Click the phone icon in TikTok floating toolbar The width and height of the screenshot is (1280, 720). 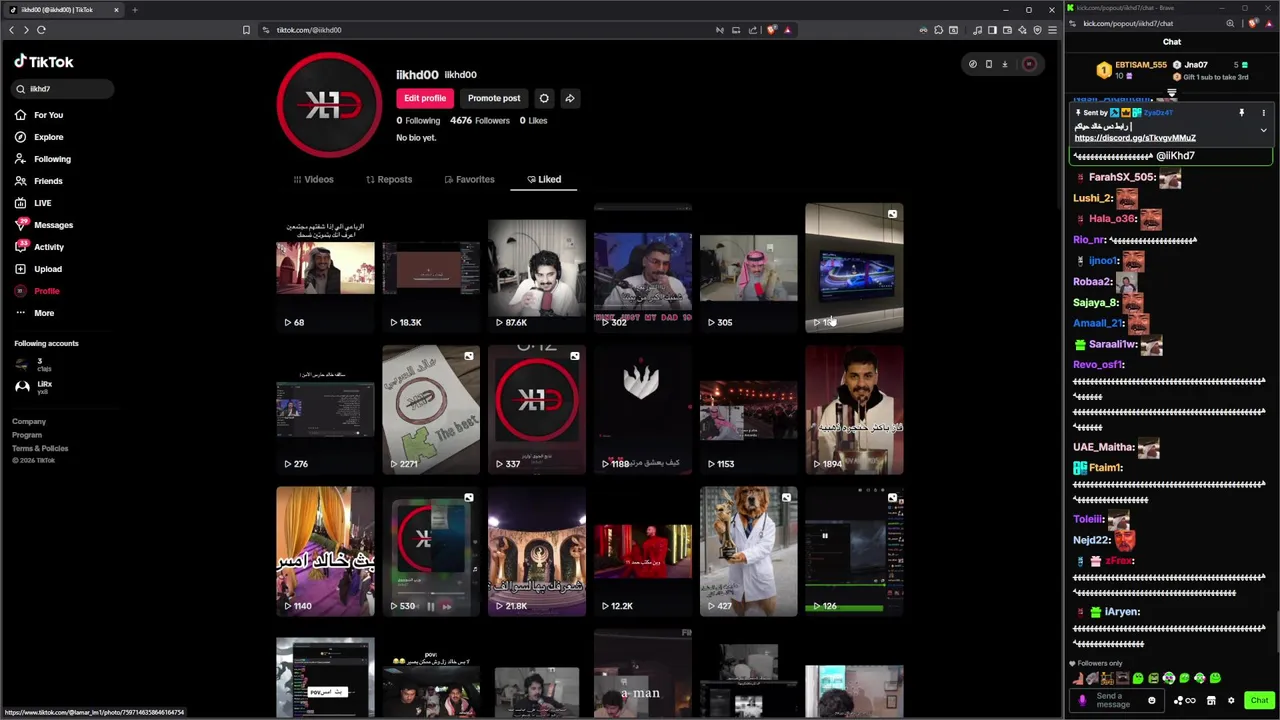click(x=989, y=64)
